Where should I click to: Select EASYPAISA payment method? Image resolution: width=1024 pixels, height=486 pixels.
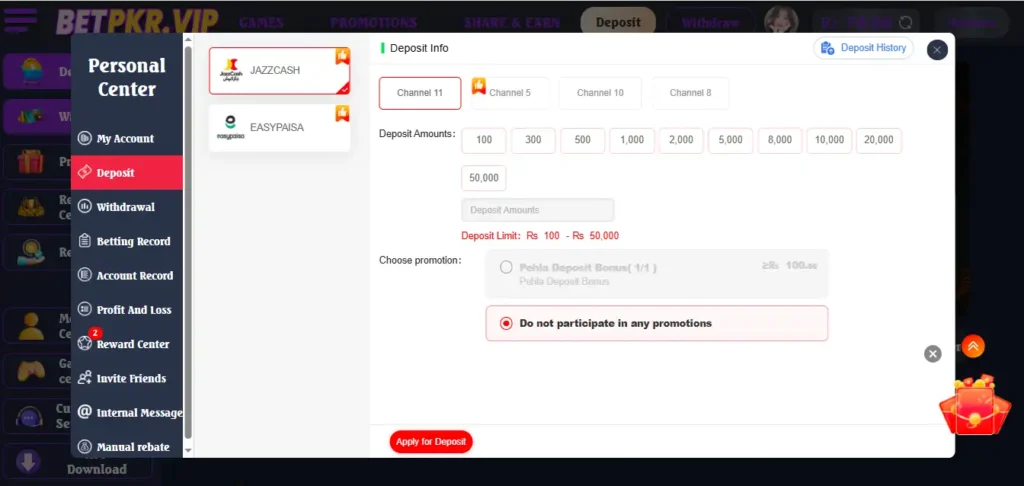(280, 128)
